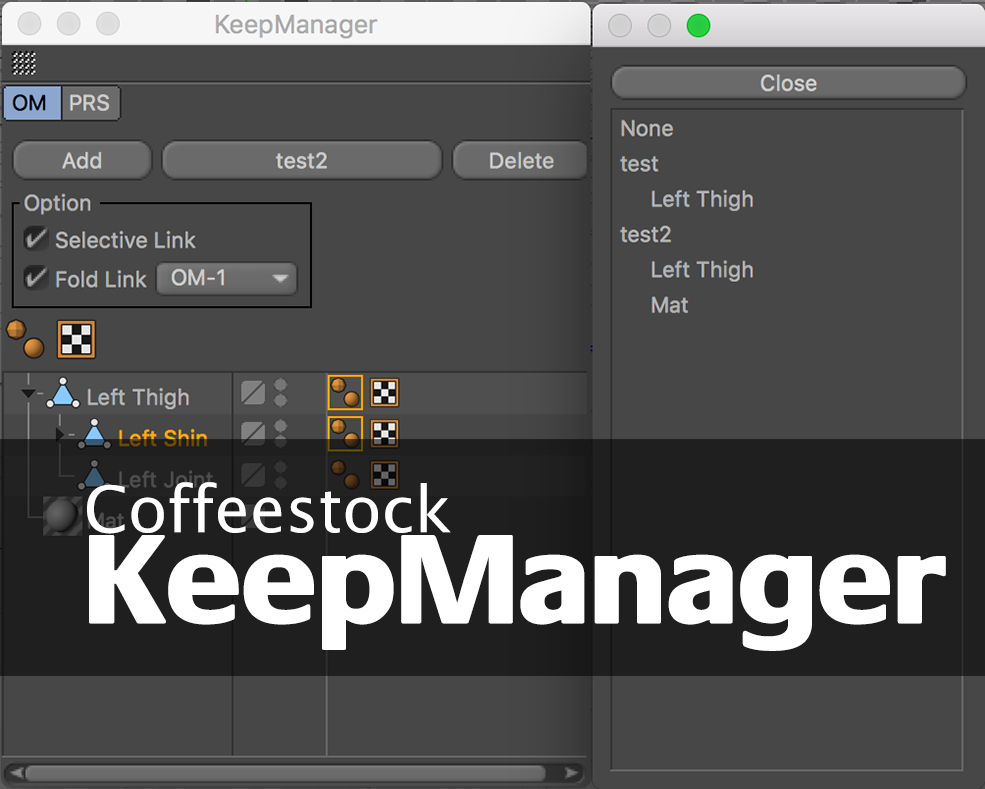Collapse the Left Thigh tree branch
This screenshot has width=985, height=789.
(x=28, y=392)
